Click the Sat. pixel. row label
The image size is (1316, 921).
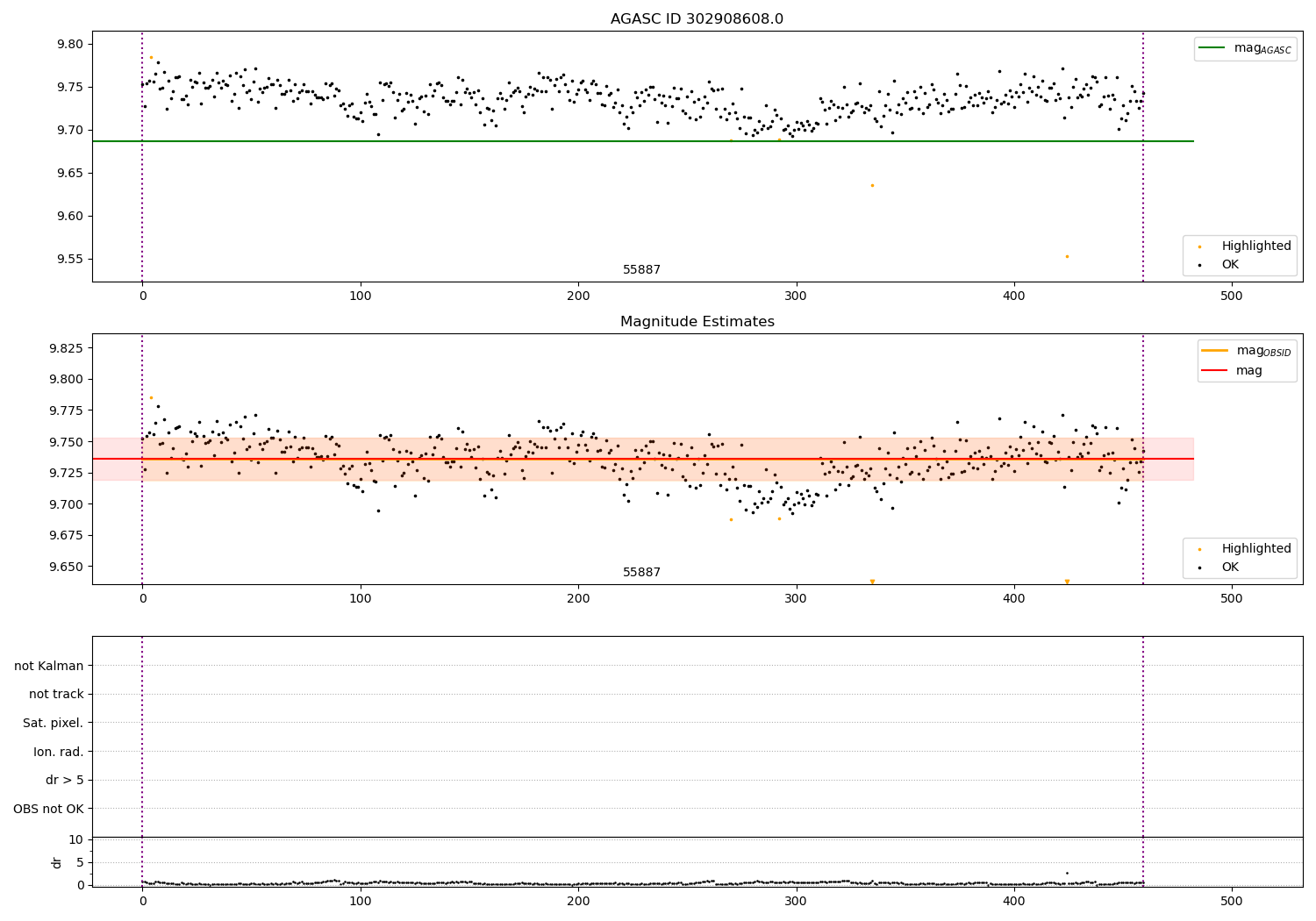tap(54, 723)
